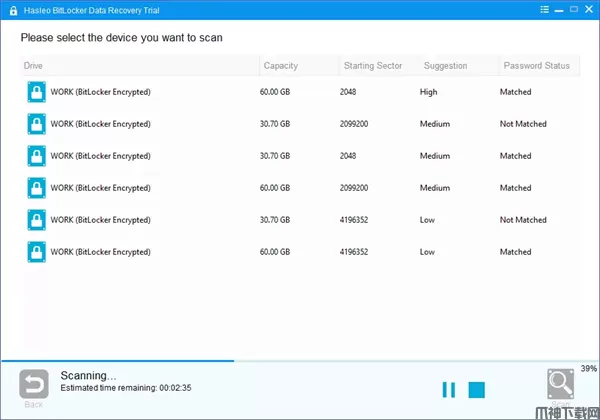Click lock icon of 30.70 GB drive at sector 4196352

(x=36, y=220)
